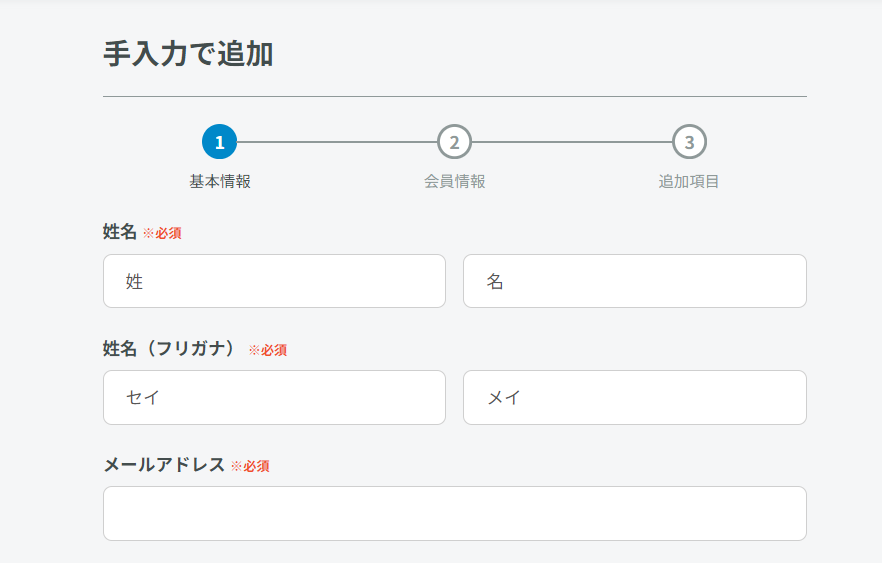Click progress line between steps 2 and 3
882x563 pixels.
[x=572, y=142]
